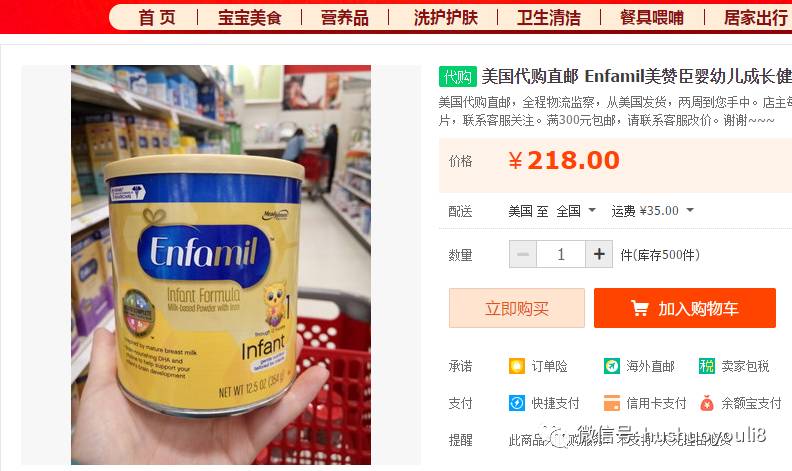
Task: Open the 首页 navigation tab
Action: coord(157,18)
